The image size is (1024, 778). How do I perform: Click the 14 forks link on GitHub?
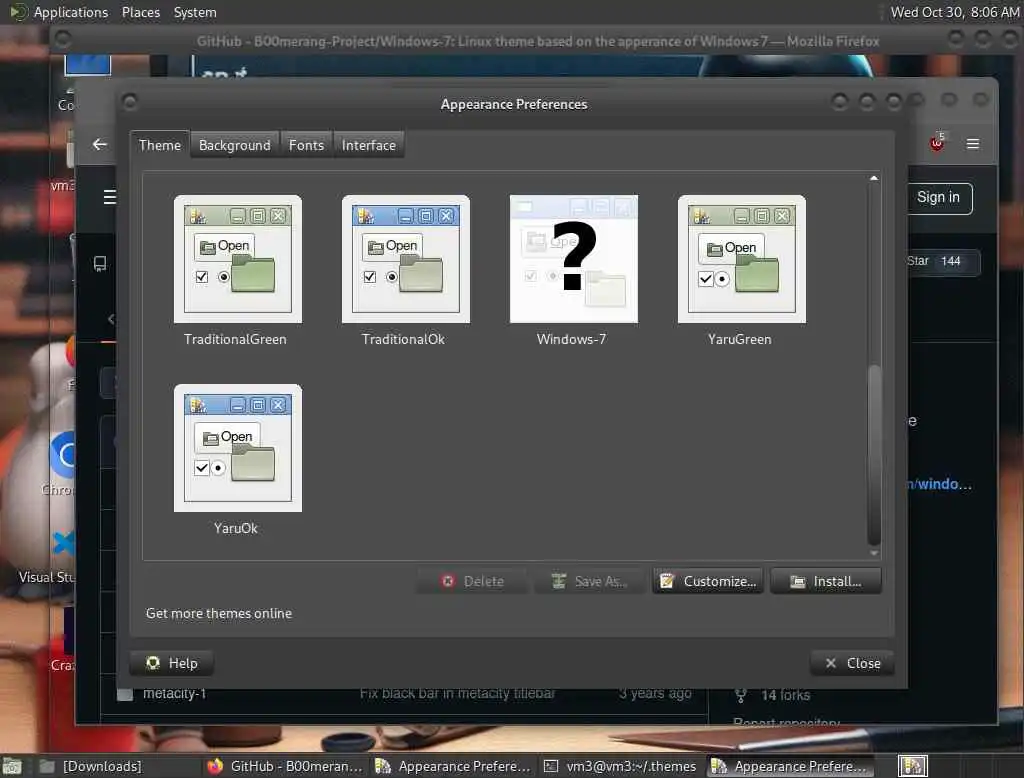(785, 695)
